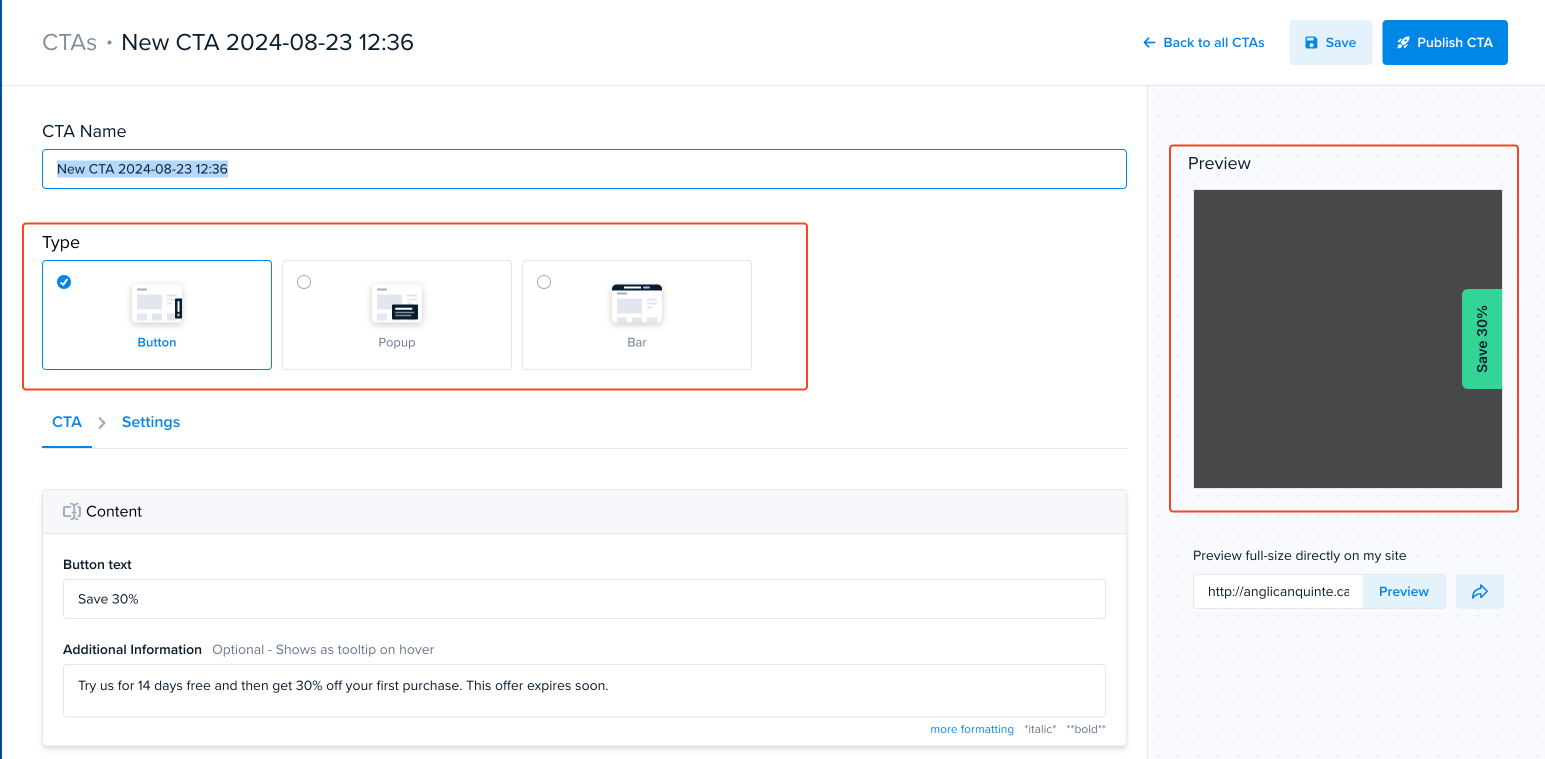Select the Button type illustration icon

(x=157, y=303)
